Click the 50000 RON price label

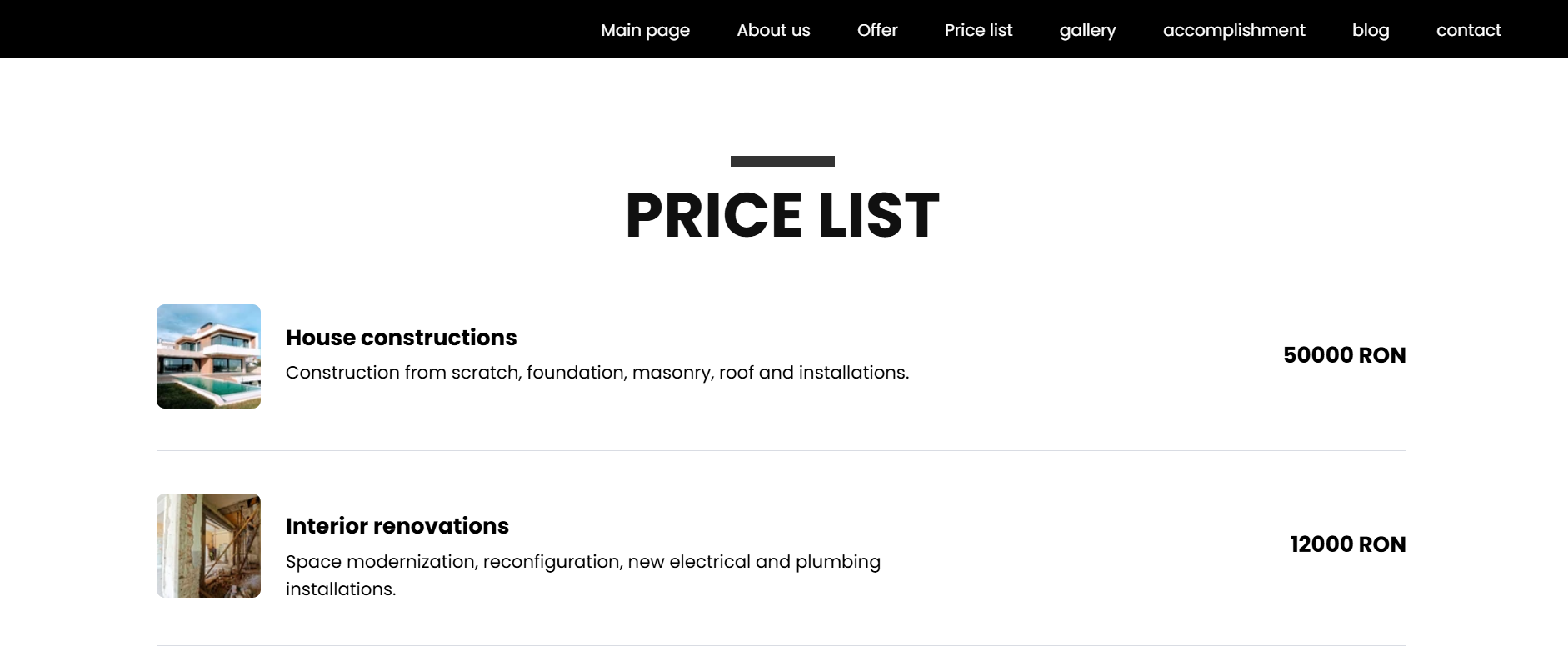pos(1344,354)
